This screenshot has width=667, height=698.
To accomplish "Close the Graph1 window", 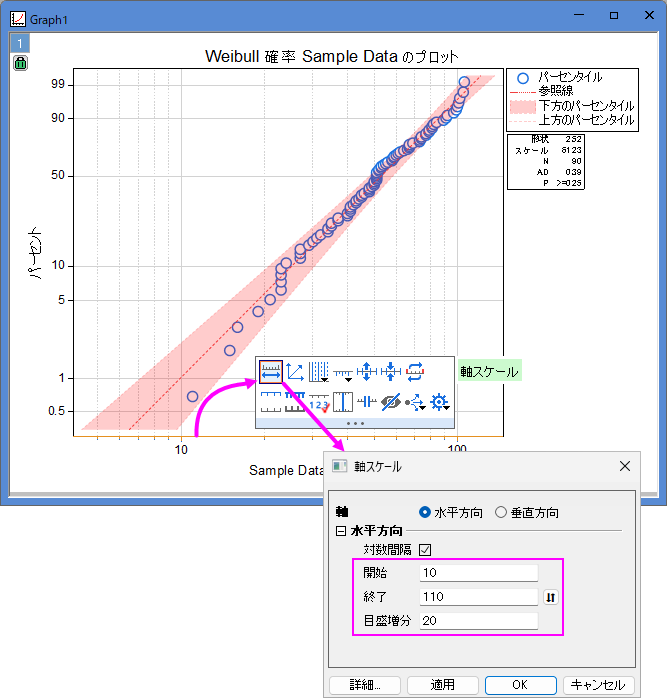I will 649,16.
